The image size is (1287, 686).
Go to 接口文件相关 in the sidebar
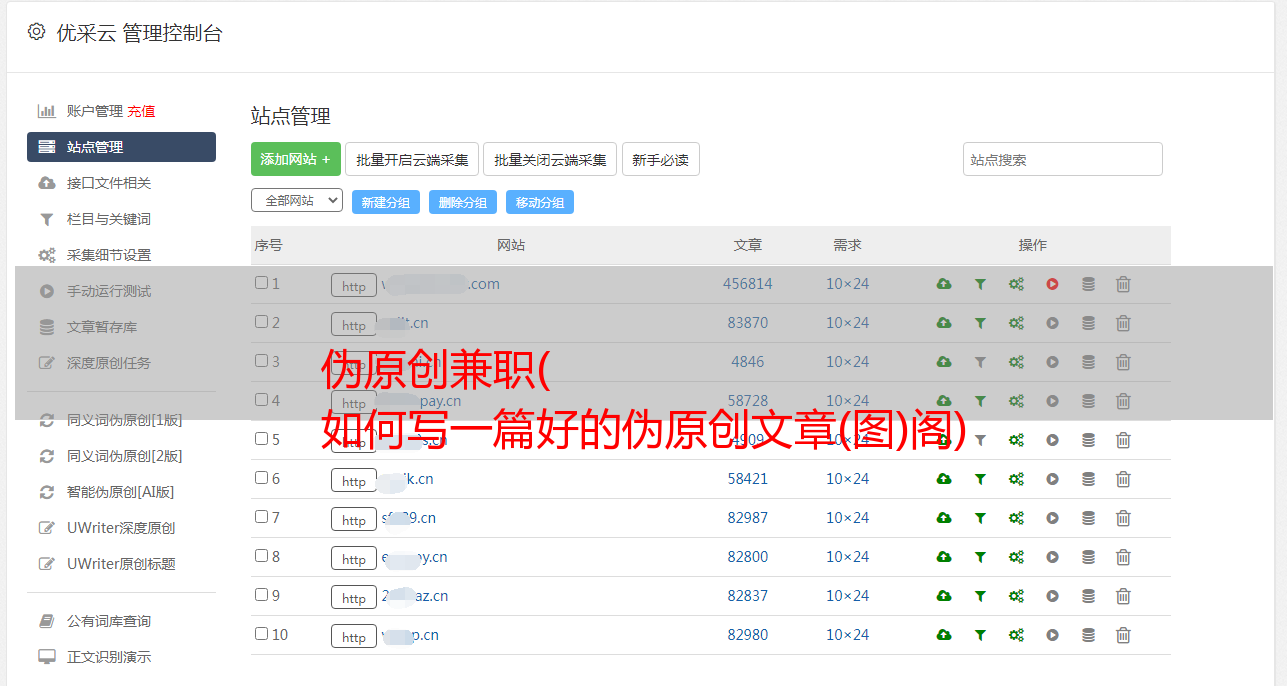tap(109, 183)
